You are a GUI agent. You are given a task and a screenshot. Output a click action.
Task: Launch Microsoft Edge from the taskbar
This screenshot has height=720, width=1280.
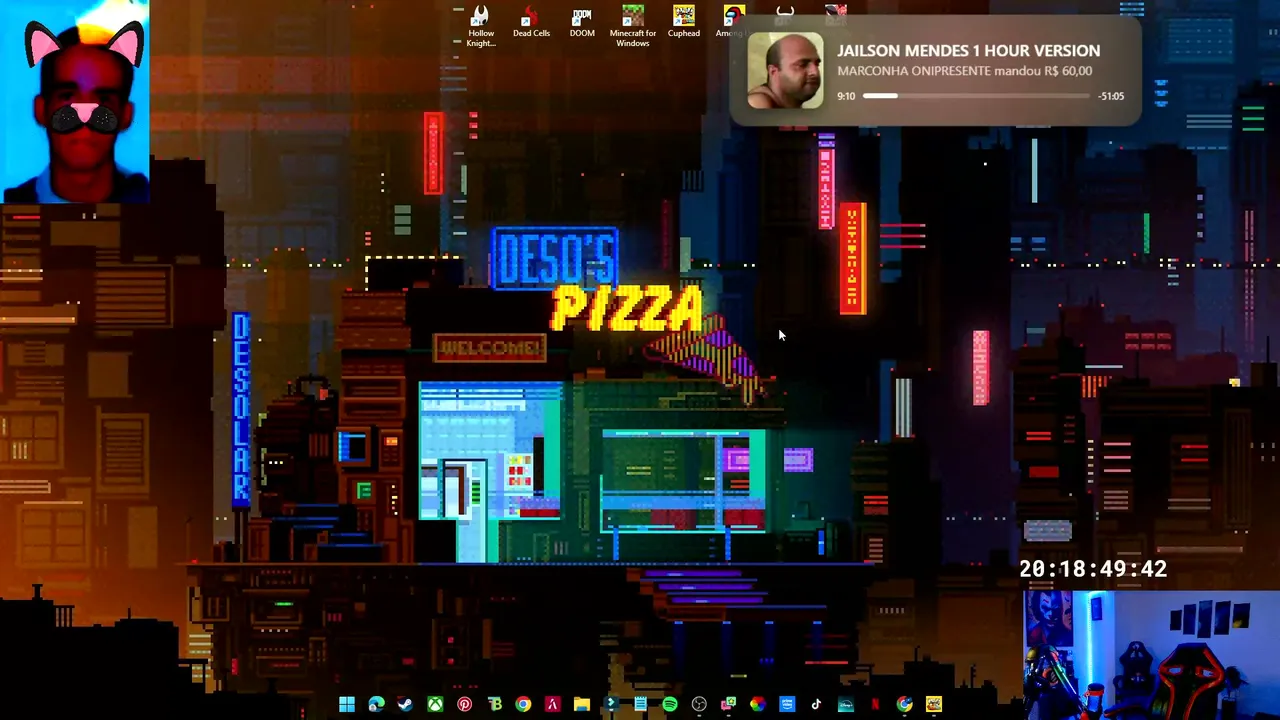tap(376, 705)
